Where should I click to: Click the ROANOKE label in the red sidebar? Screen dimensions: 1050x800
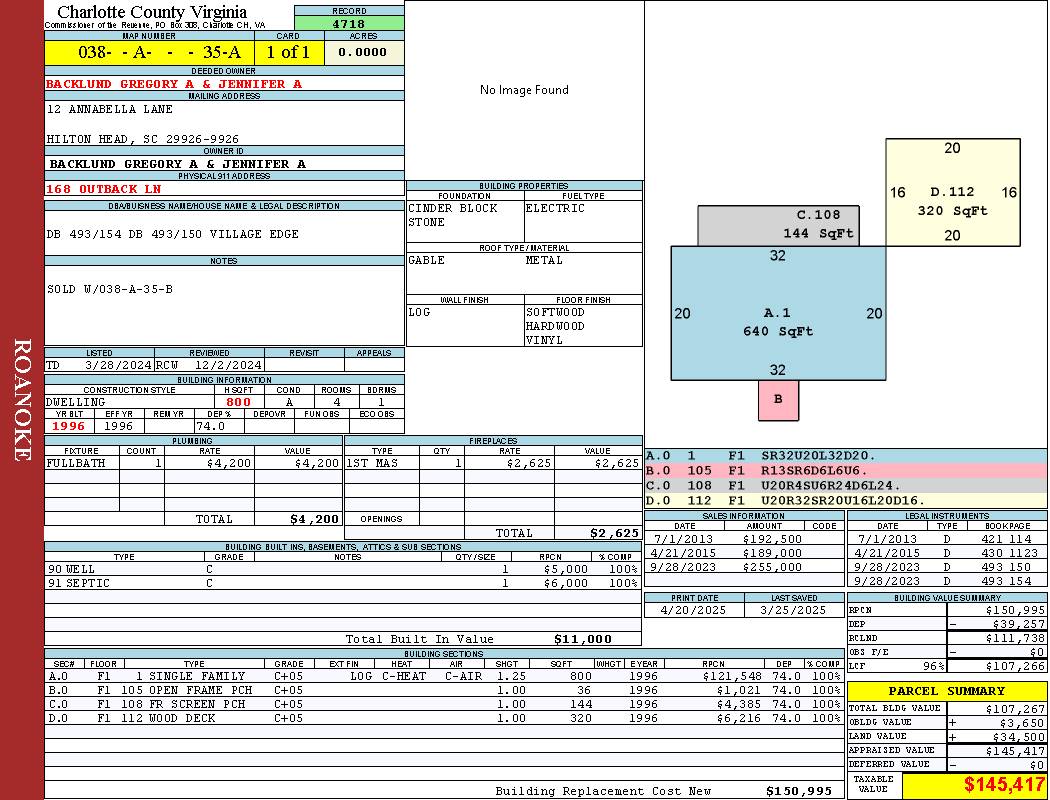tap(22, 400)
